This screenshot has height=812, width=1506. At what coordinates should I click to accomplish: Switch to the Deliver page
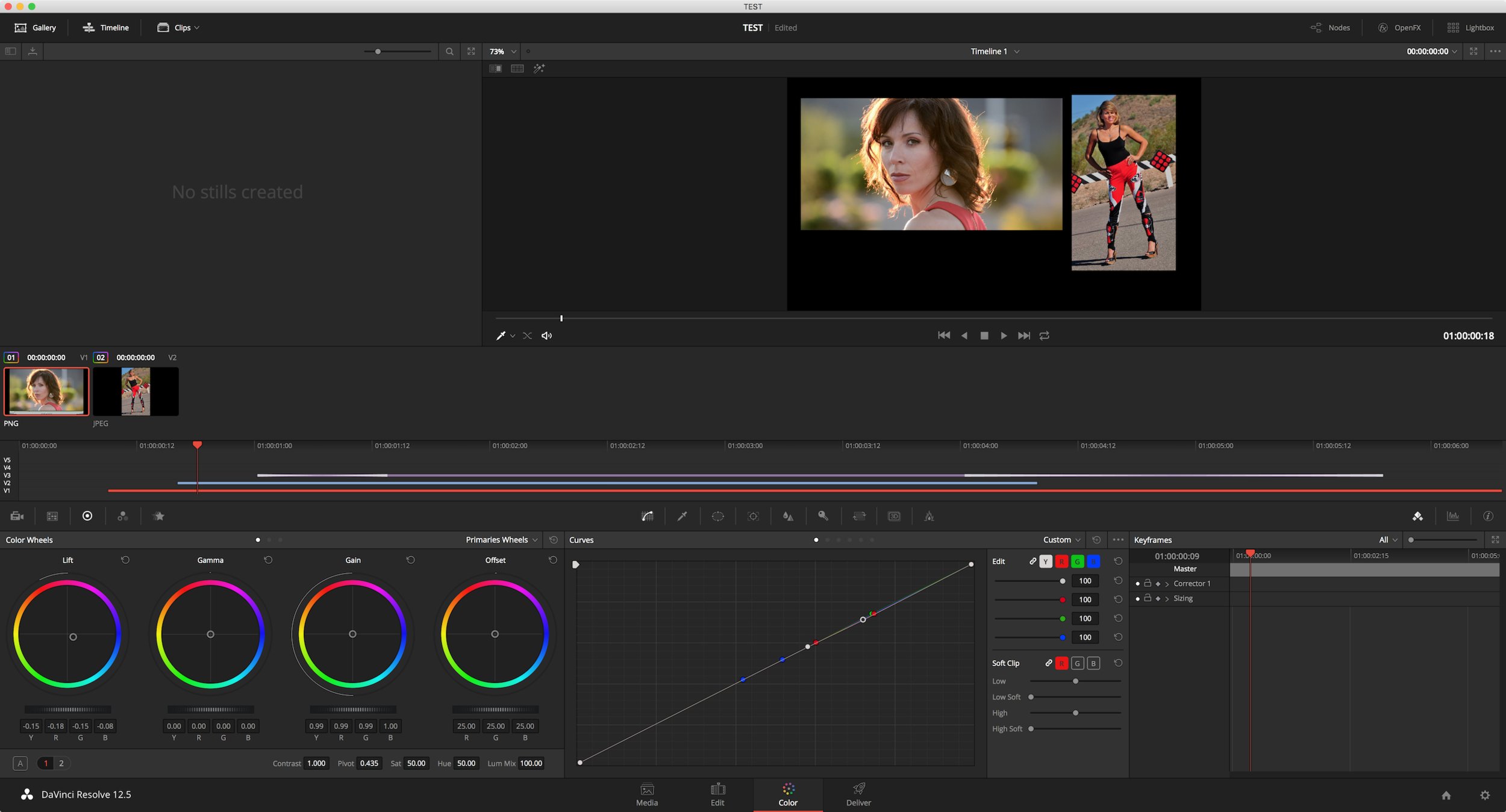(x=858, y=794)
